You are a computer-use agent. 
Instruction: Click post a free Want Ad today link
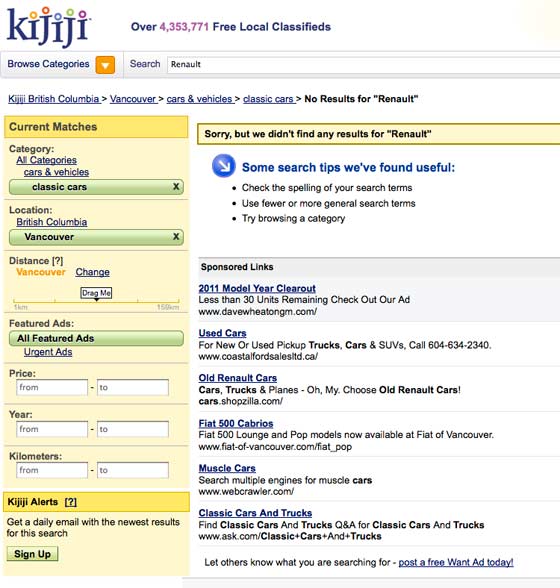click(x=456, y=562)
